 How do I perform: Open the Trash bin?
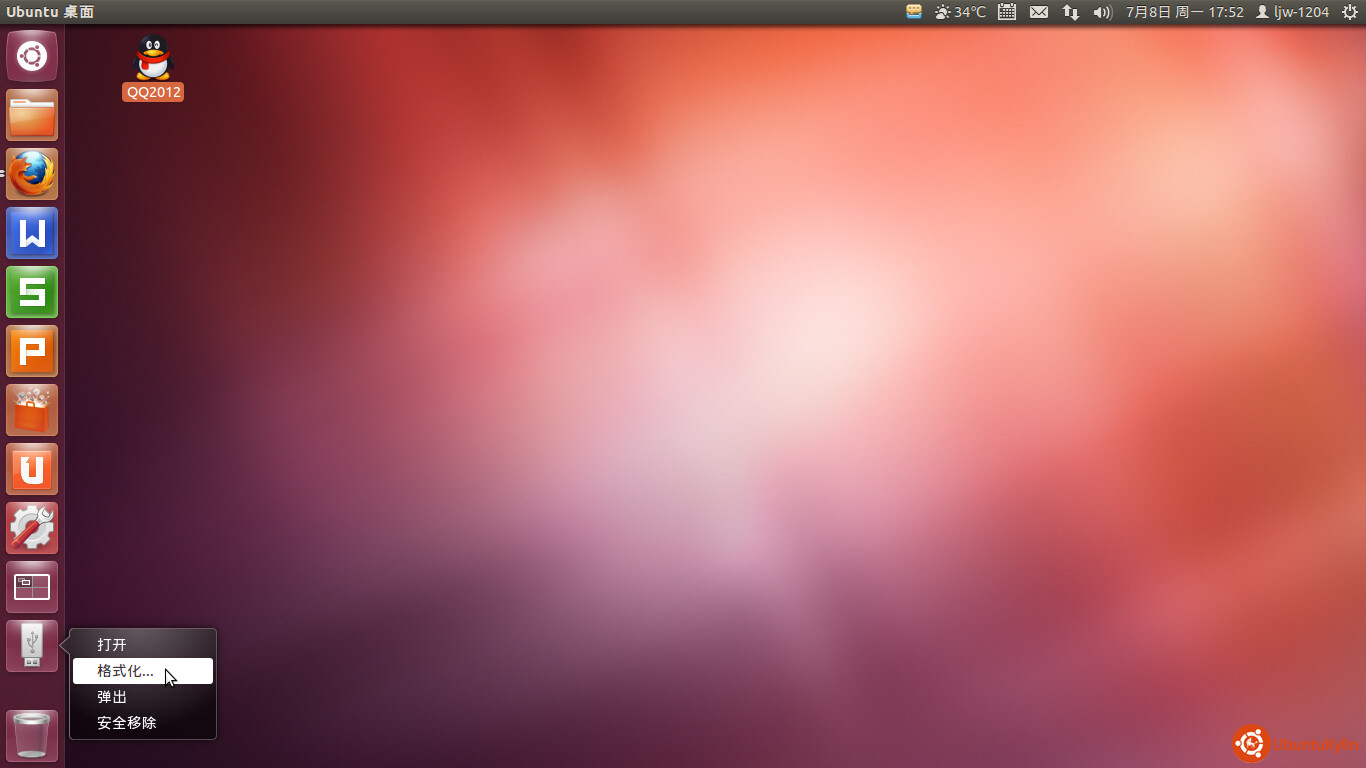coord(32,736)
